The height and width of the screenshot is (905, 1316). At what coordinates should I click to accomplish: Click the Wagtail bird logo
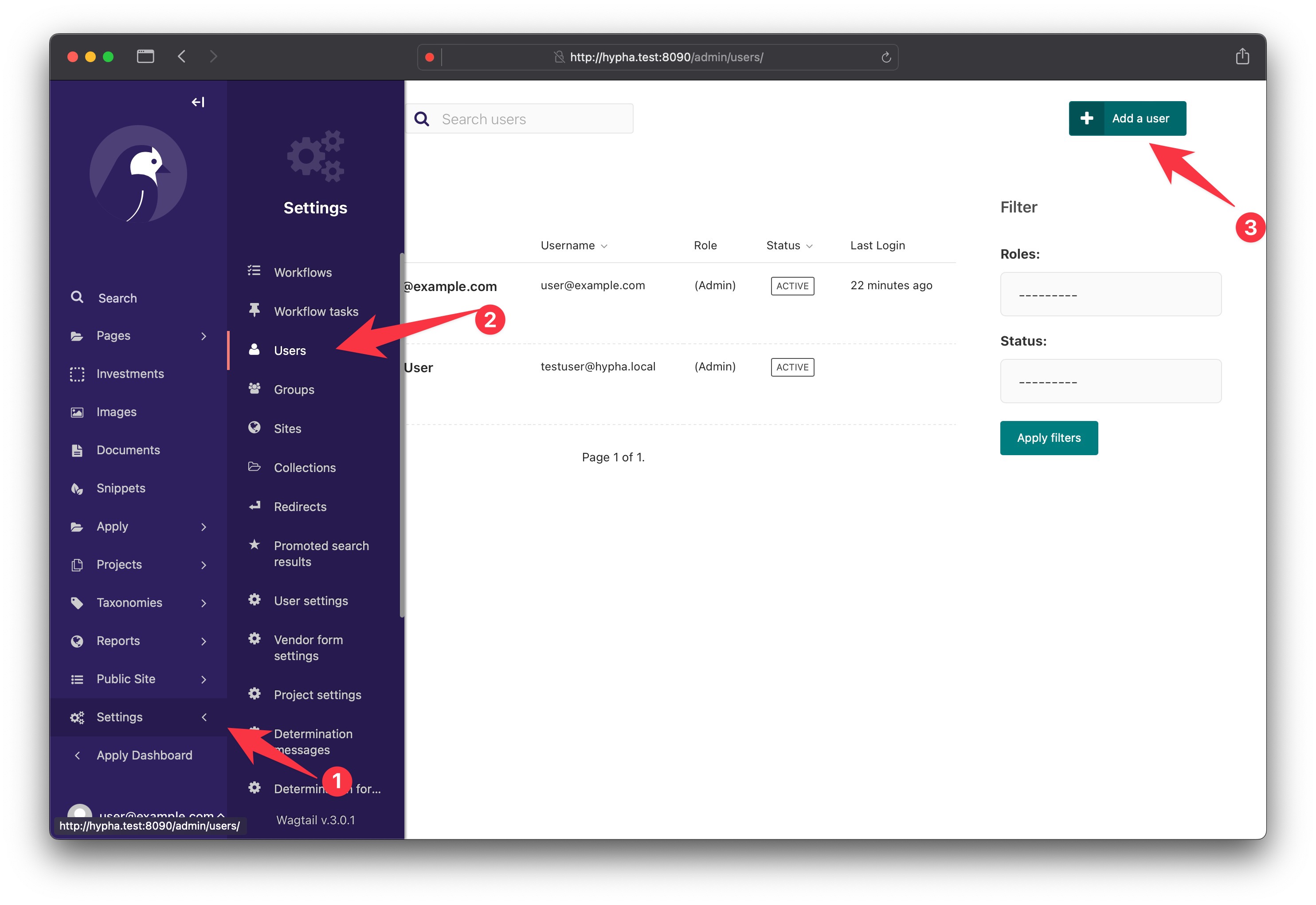click(138, 173)
